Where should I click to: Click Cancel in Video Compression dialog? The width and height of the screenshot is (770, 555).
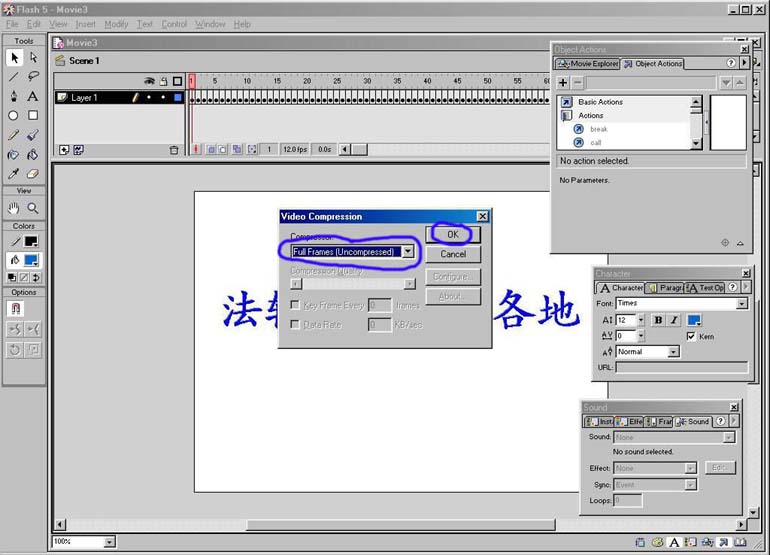[453, 254]
